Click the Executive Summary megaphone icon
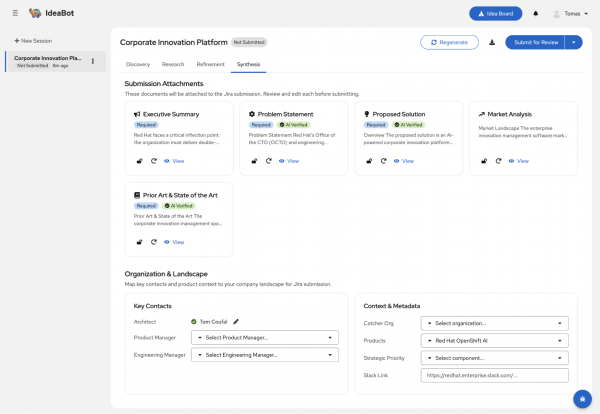The height and width of the screenshot is (414, 600). click(137, 114)
